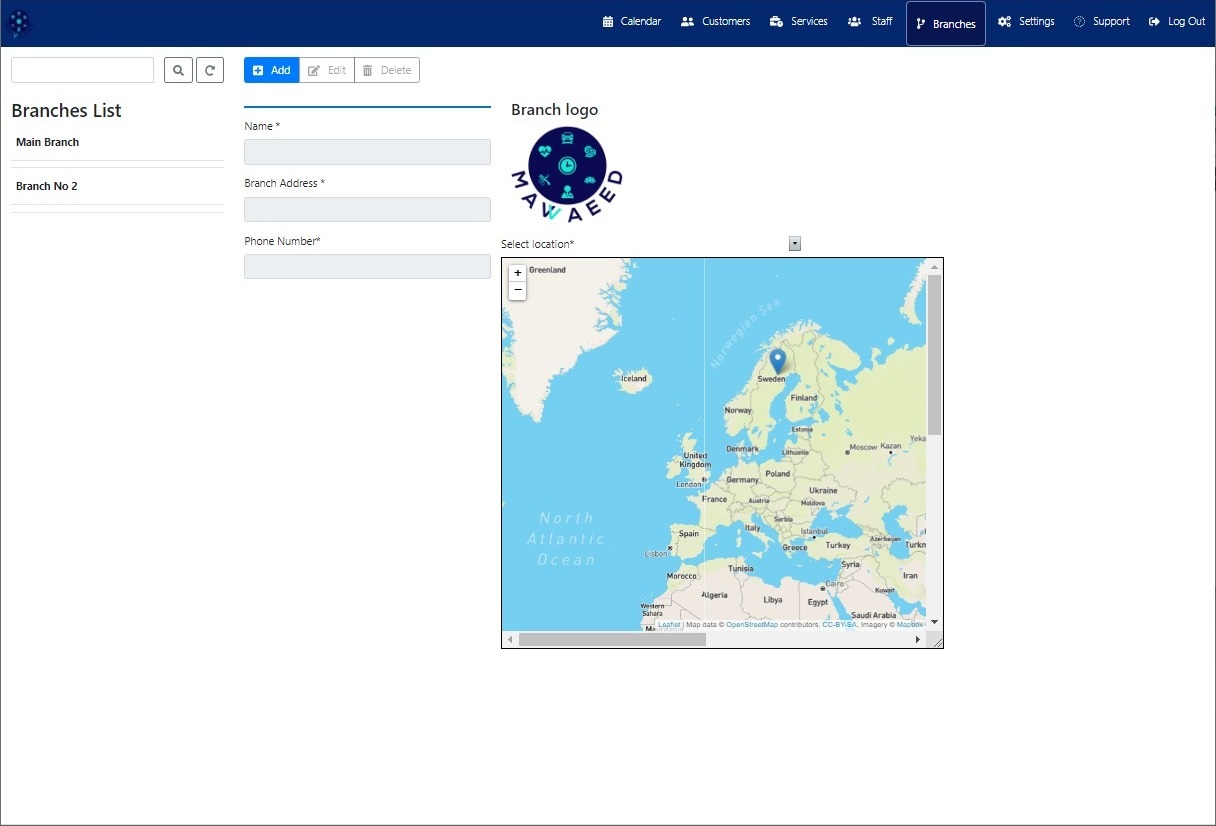Viewport: 1216px width, 826px height.
Task: Click the search magnifier icon button
Action: [178, 70]
